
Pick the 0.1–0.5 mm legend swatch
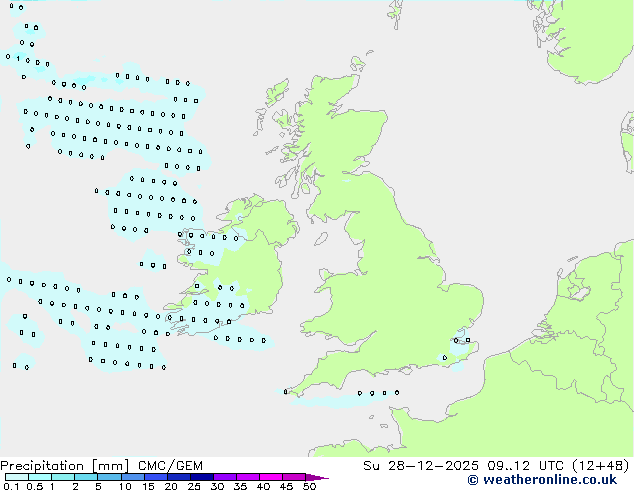[17, 477]
